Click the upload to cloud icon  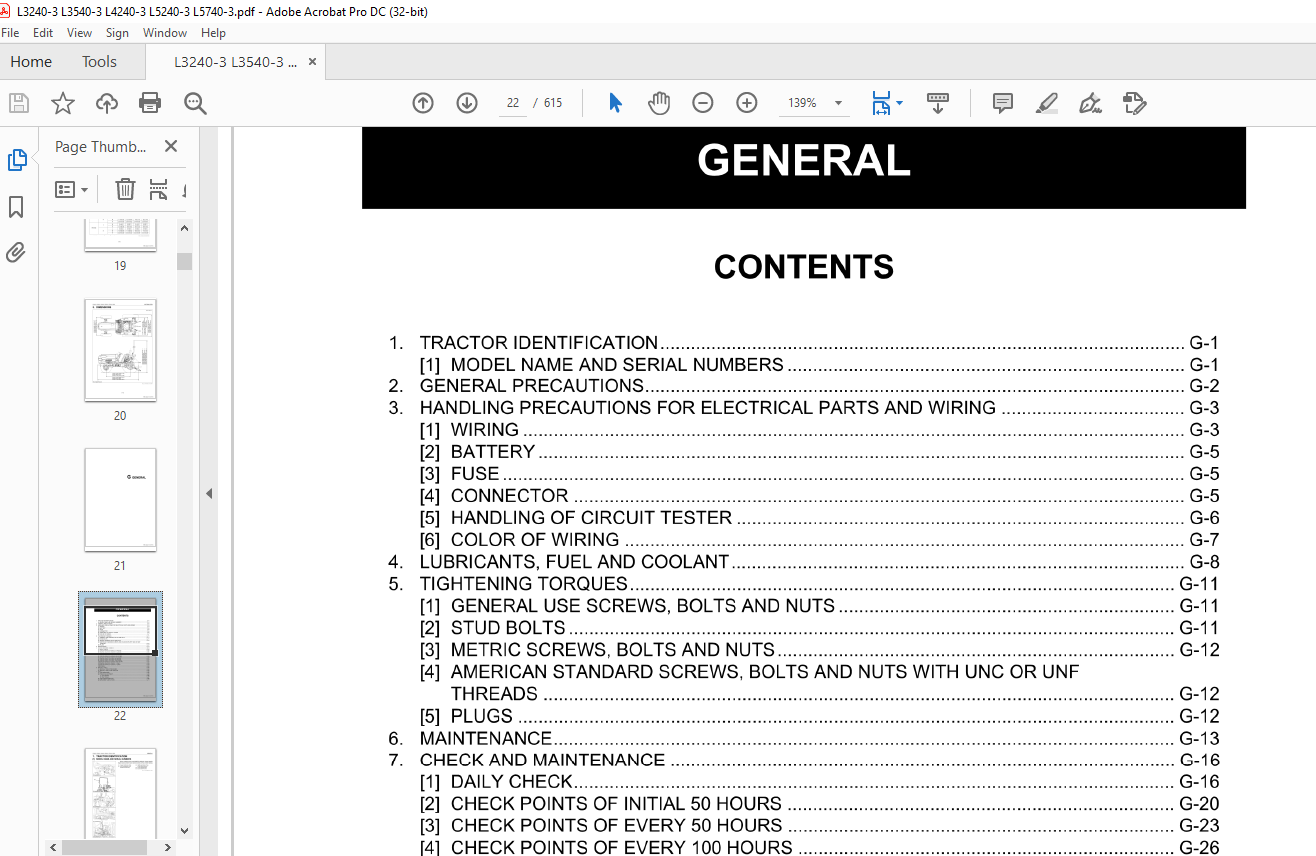coord(106,103)
